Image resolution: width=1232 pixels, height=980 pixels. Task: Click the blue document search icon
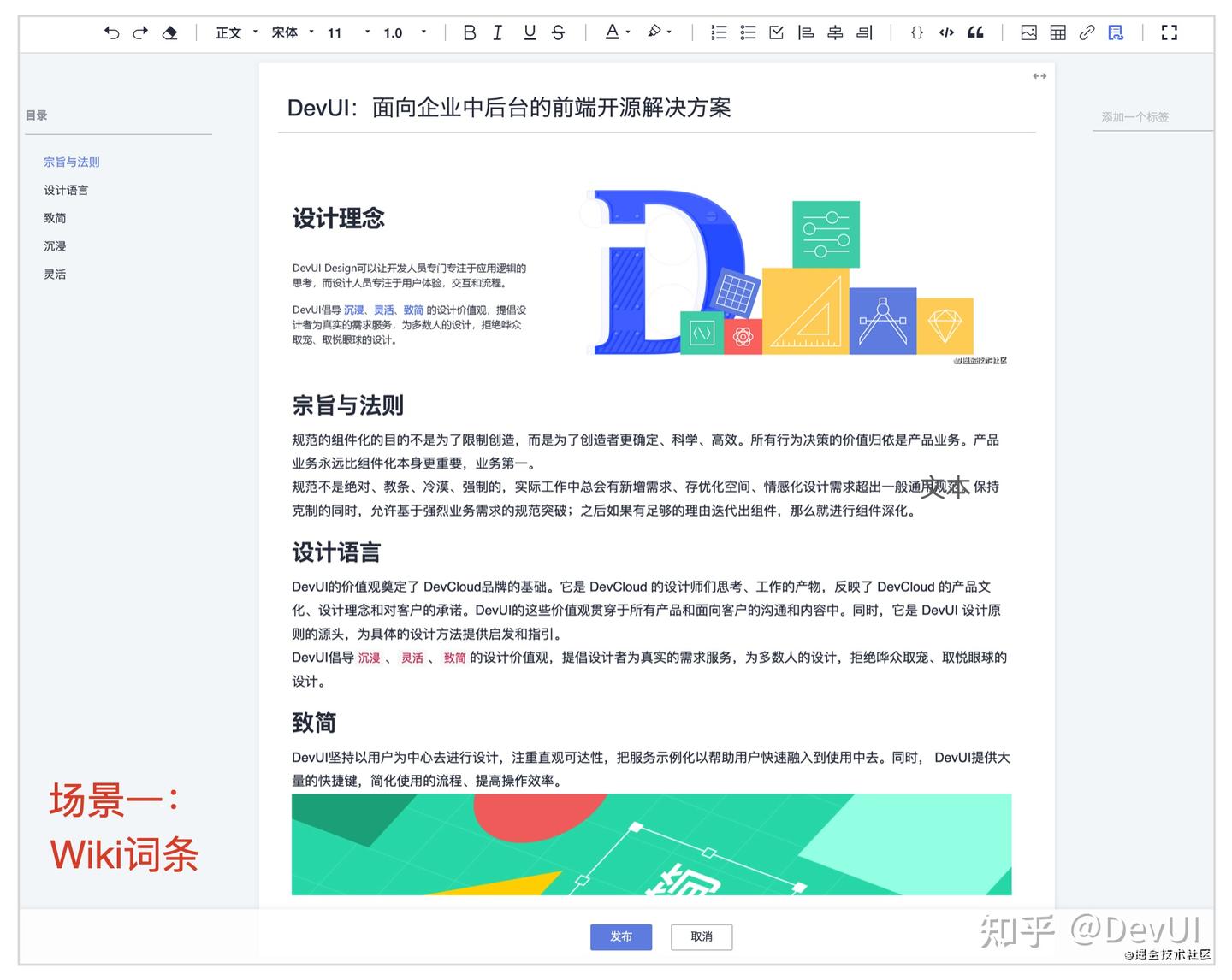pyautogui.click(x=1116, y=32)
